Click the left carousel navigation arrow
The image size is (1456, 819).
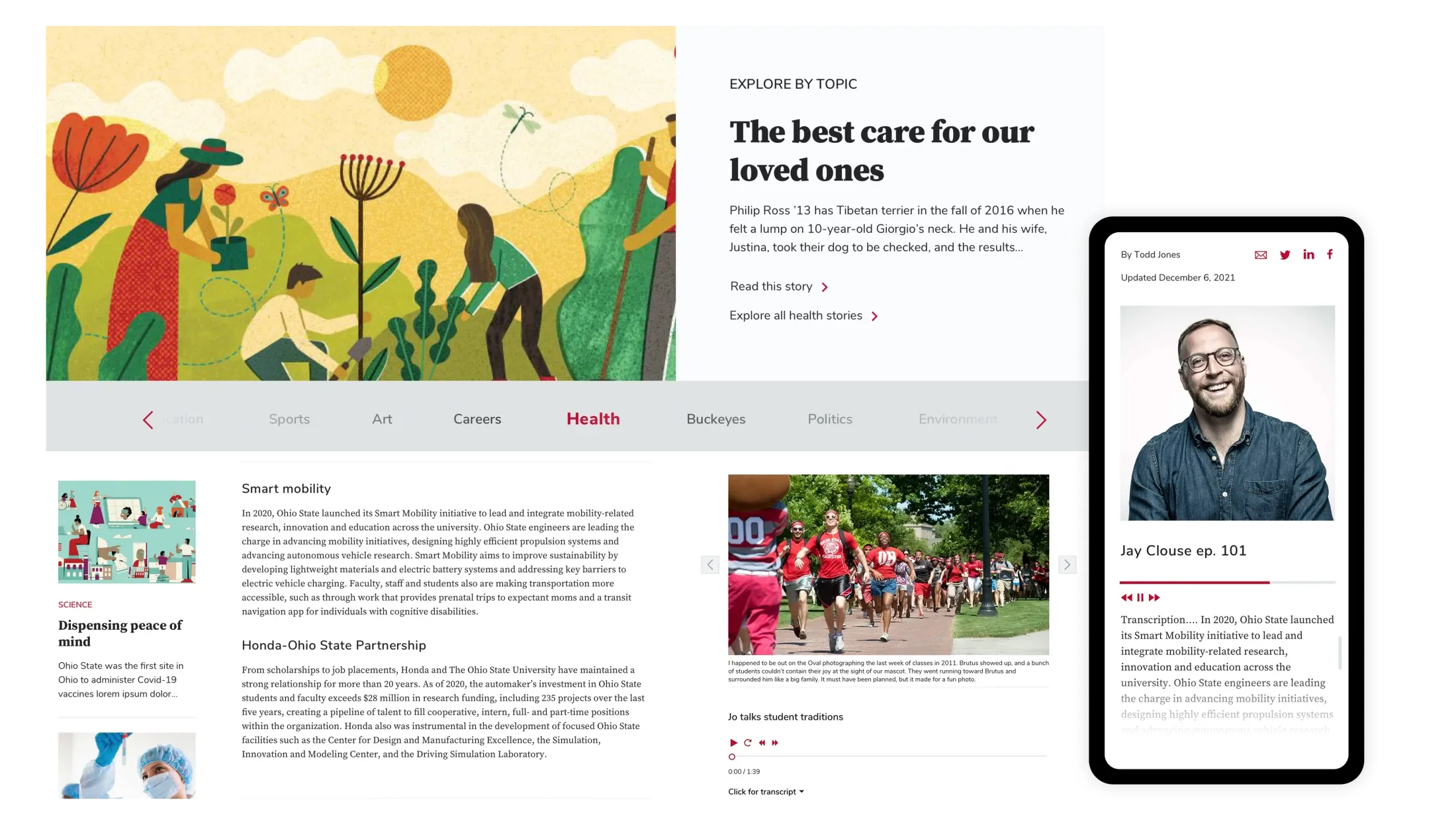pyautogui.click(x=148, y=418)
